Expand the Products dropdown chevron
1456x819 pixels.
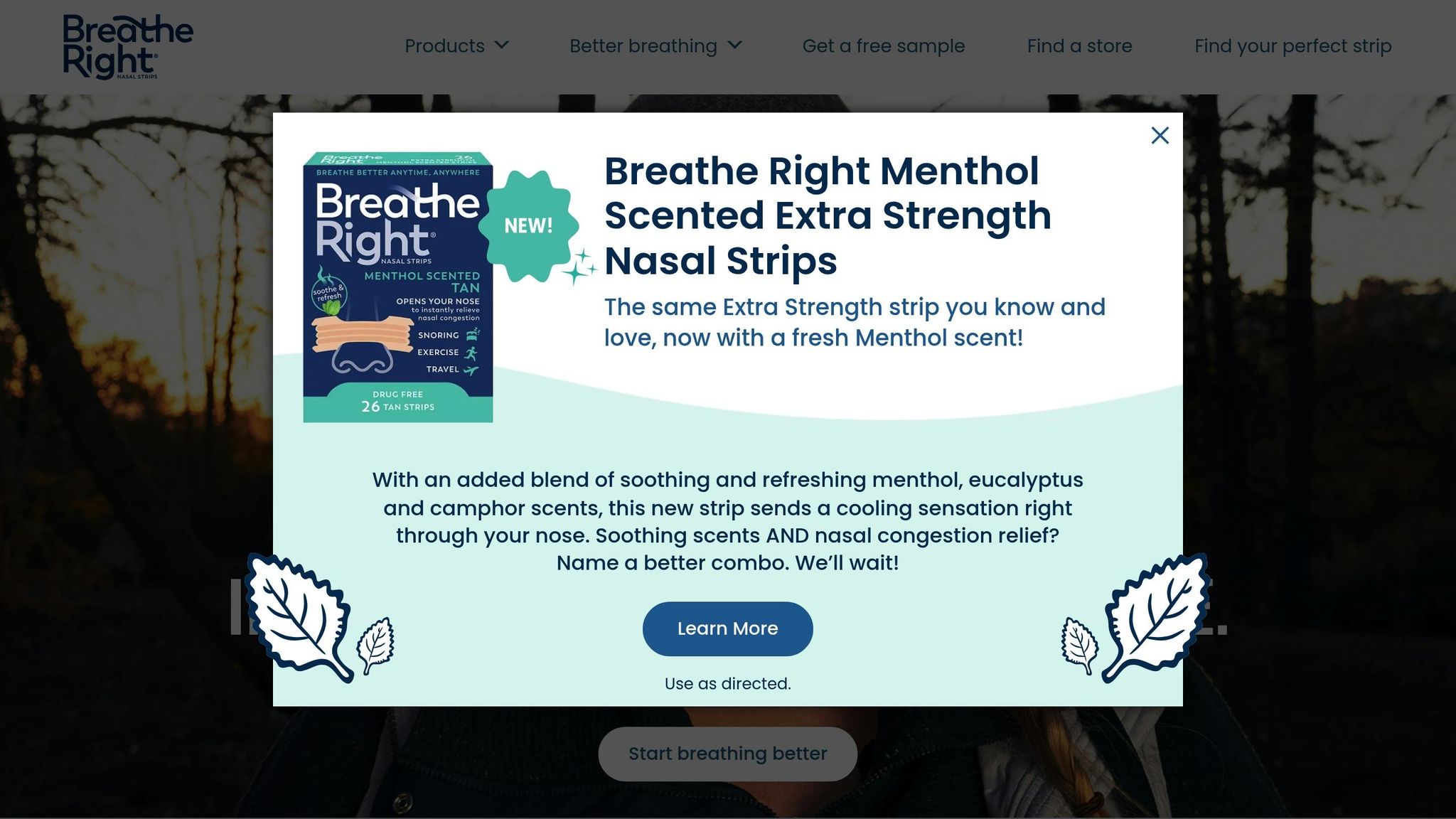(502, 45)
